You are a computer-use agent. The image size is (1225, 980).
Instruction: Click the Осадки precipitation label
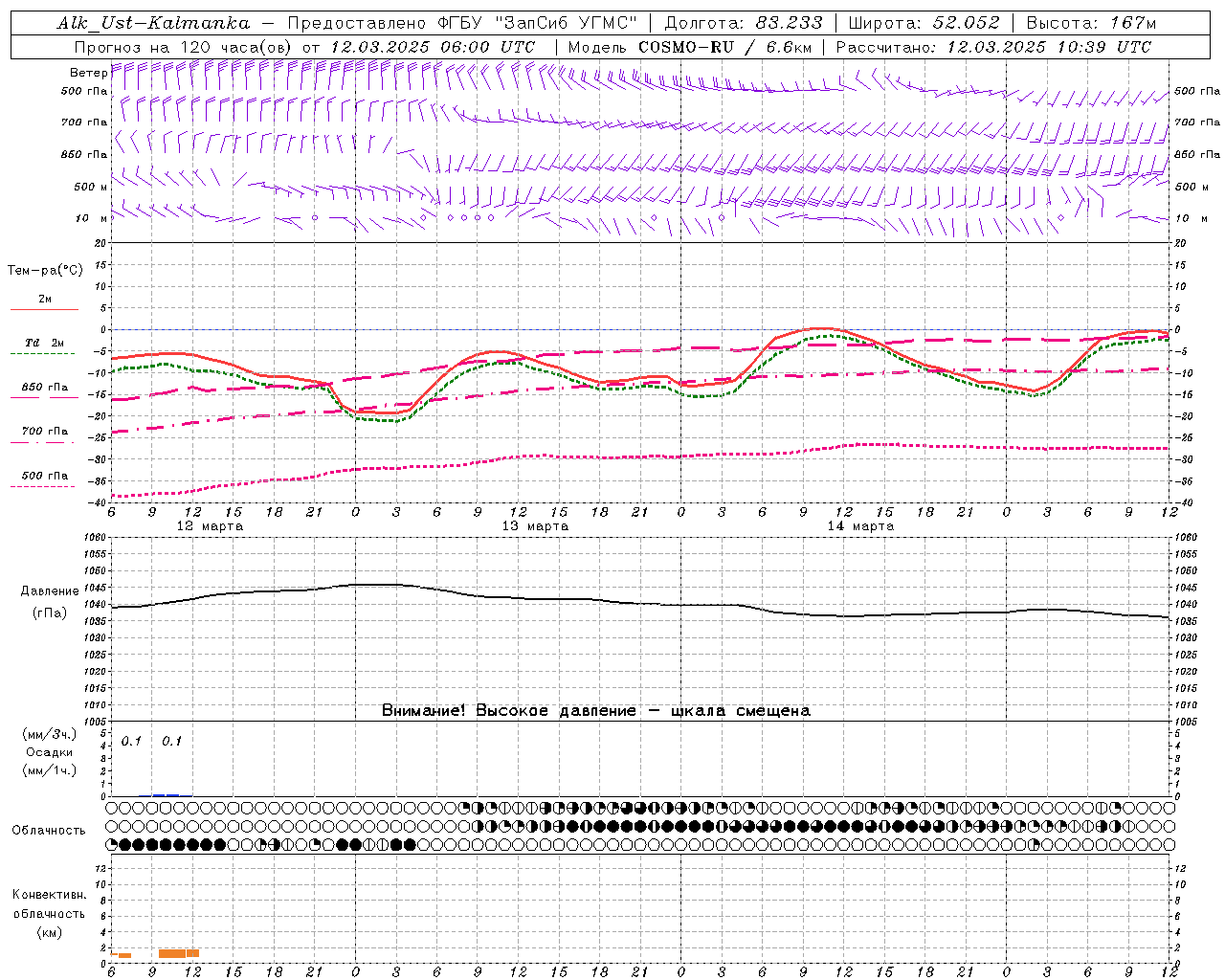pos(50,752)
